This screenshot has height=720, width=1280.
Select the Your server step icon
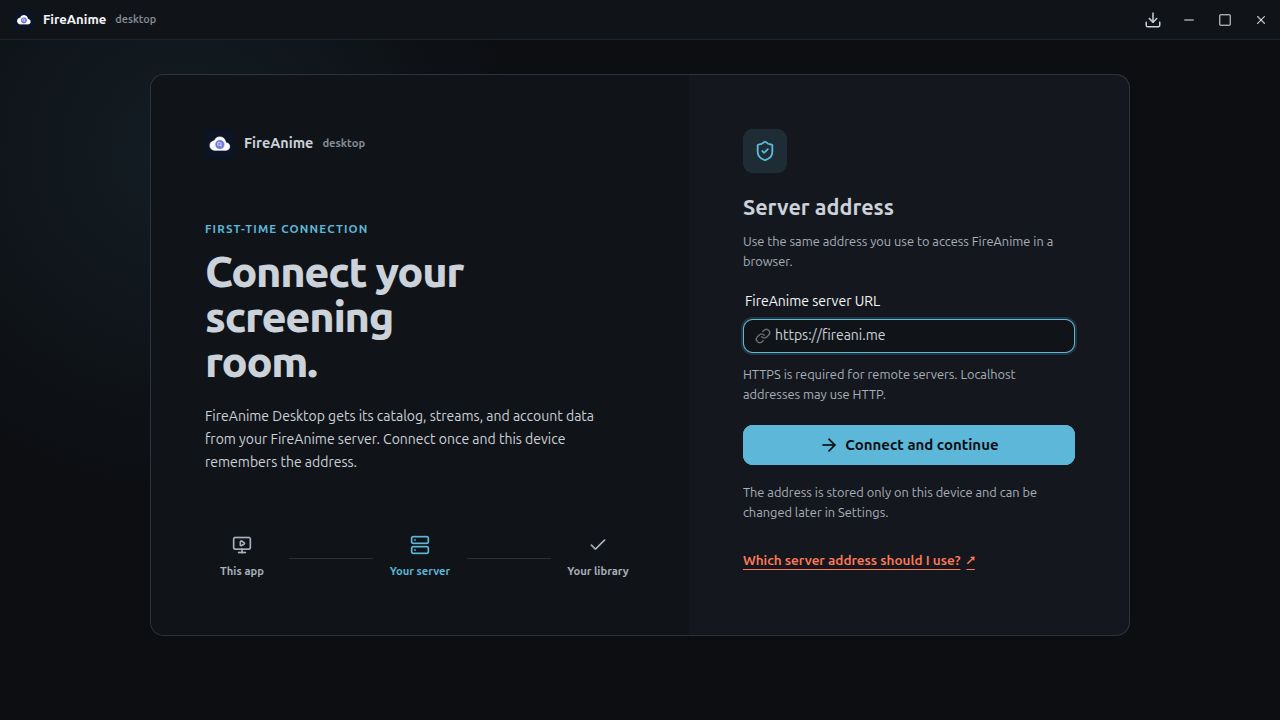point(420,545)
